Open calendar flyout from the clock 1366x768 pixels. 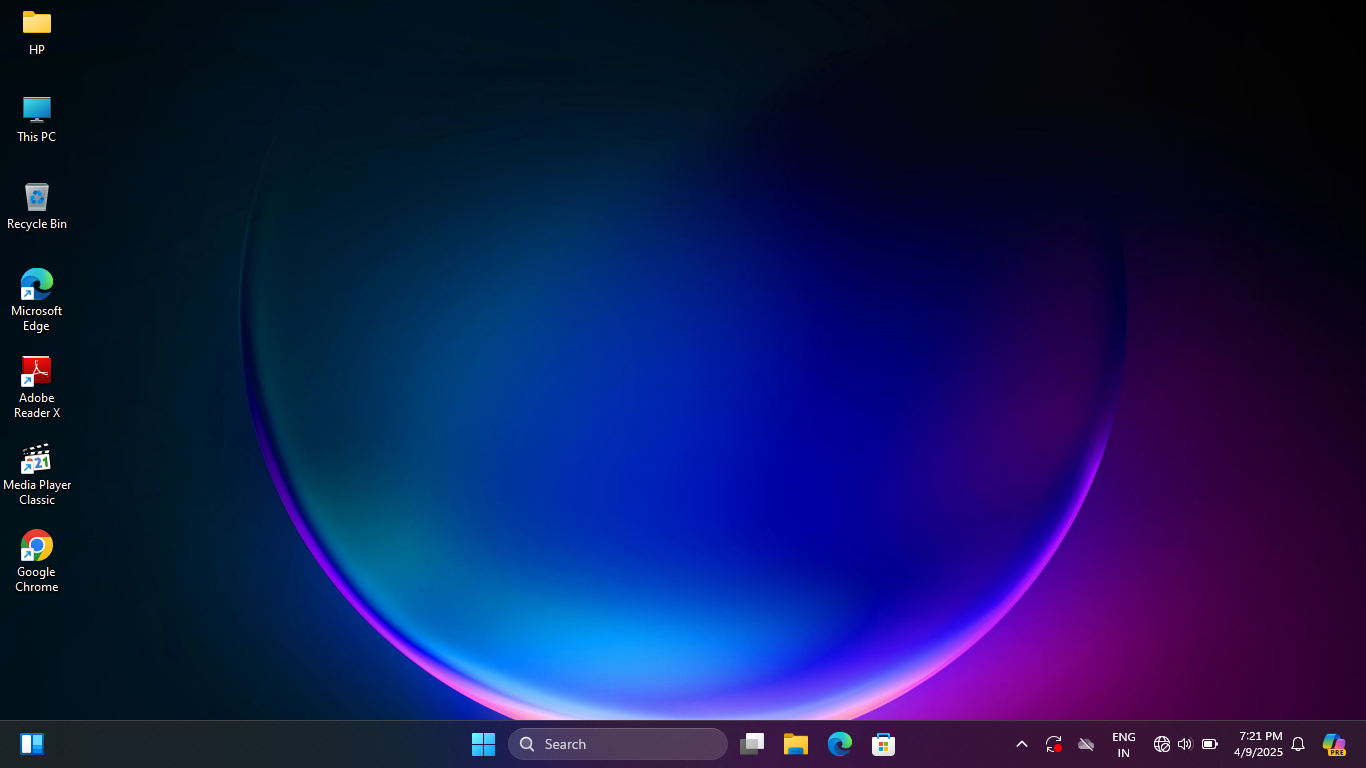coord(1258,744)
